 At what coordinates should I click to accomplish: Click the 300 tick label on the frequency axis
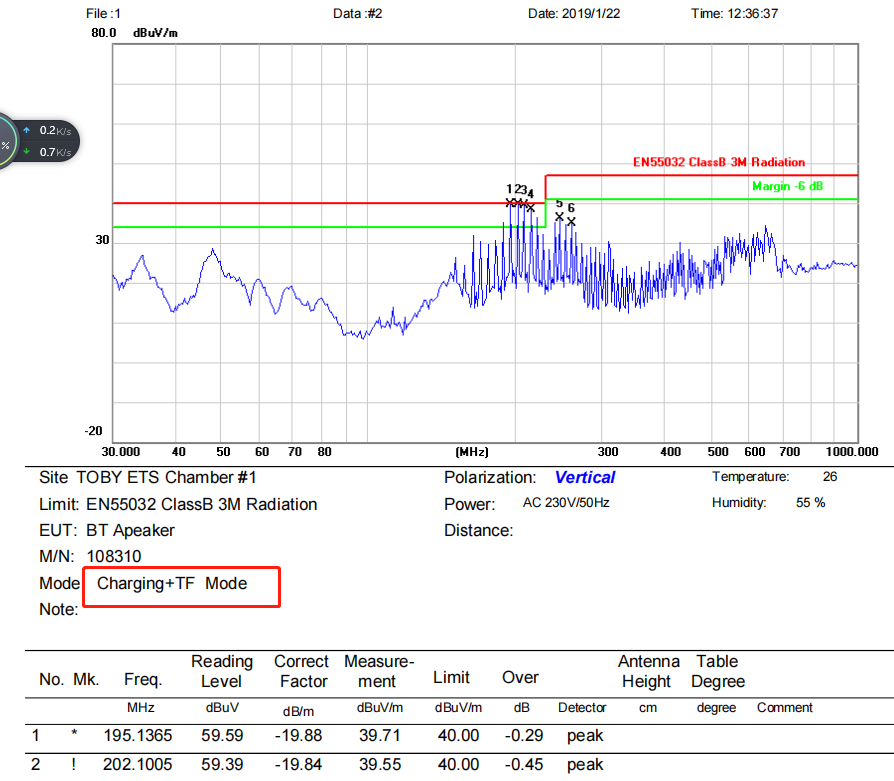click(x=608, y=451)
